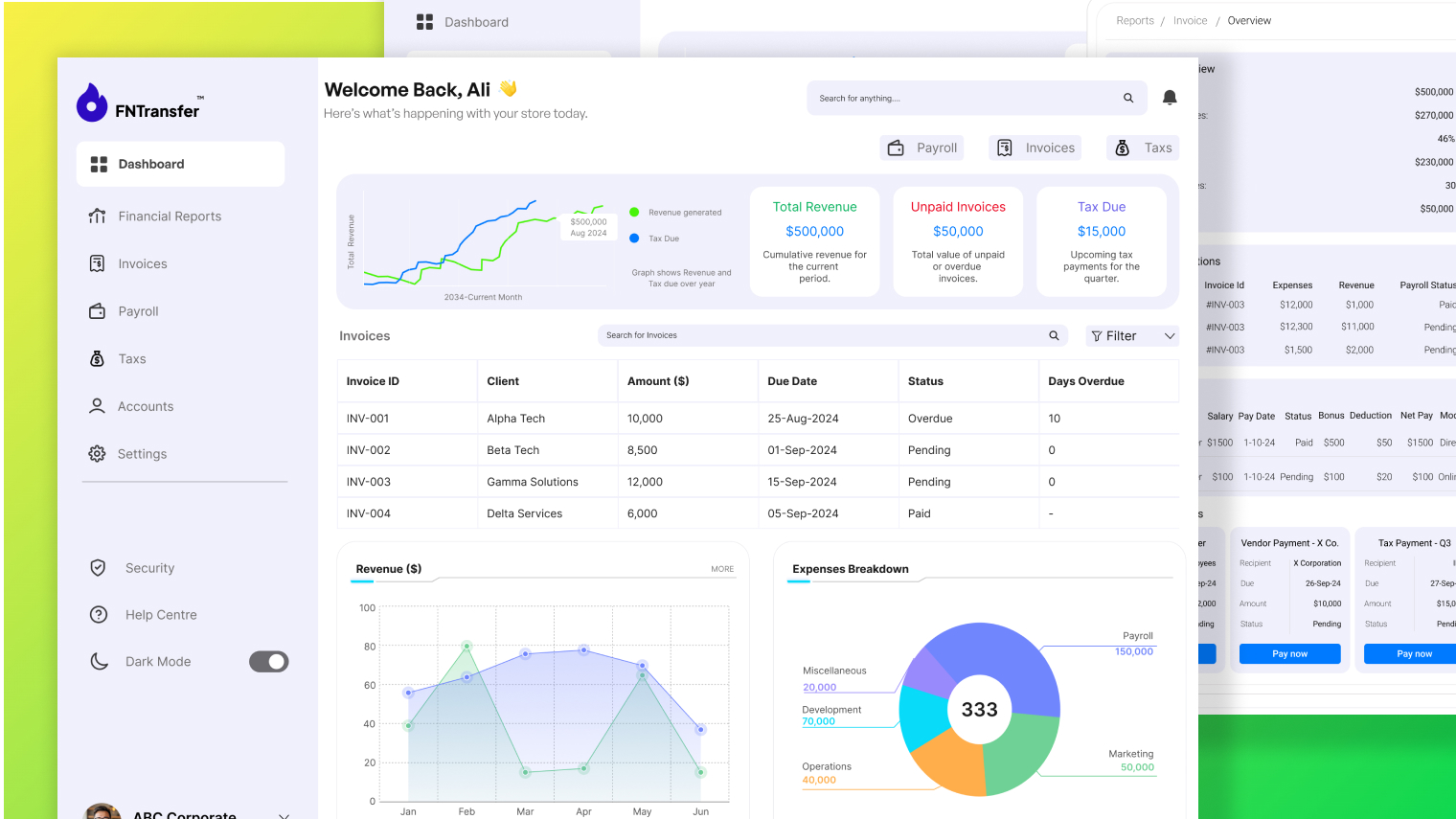Screen dimensions: 1456x819
Task: Click the FNTransfer flame logo icon
Action: [x=92, y=102]
